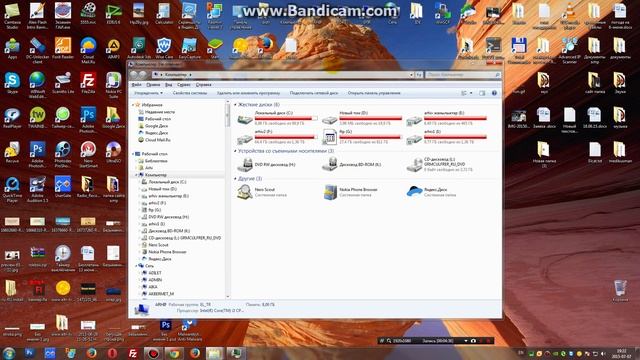This screenshot has height=360, width=640.
Task: Select Дисковод BD-ROM (K:) in main pane
Action: [352, 164]
